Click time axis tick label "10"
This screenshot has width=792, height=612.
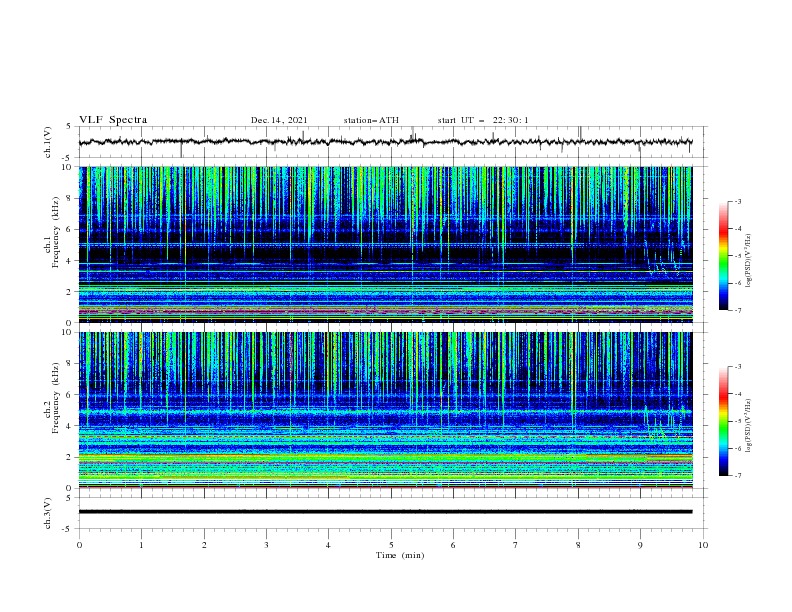pos(703,545)
